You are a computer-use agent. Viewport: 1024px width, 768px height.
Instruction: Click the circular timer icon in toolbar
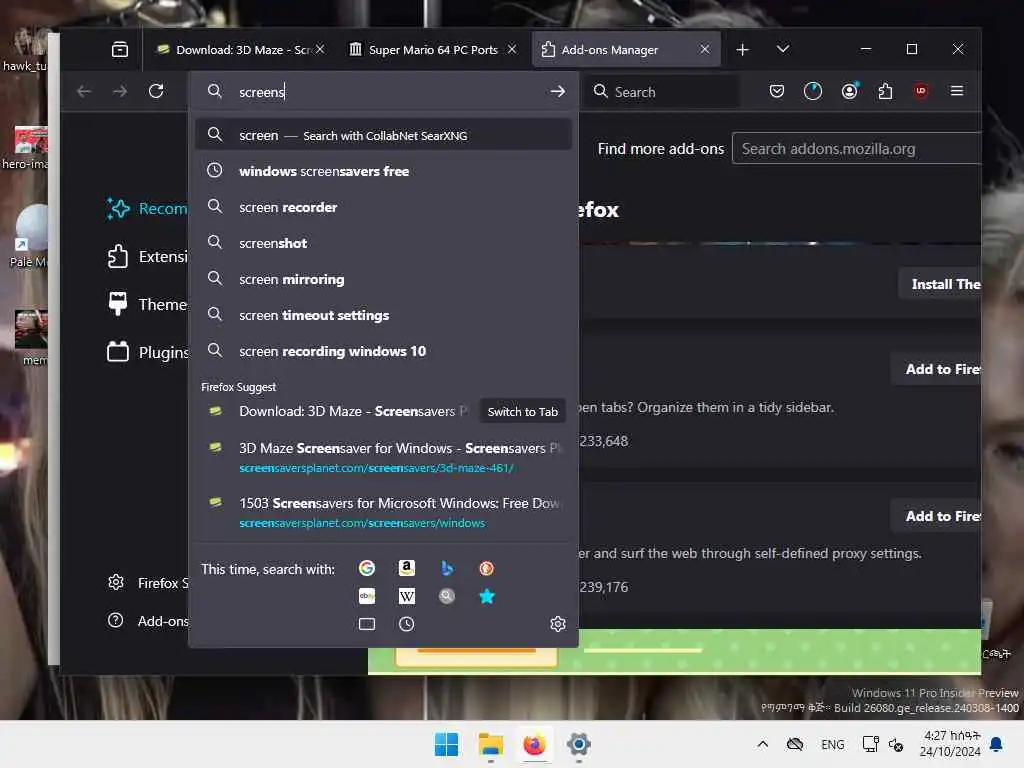click(x=812, y=91)
